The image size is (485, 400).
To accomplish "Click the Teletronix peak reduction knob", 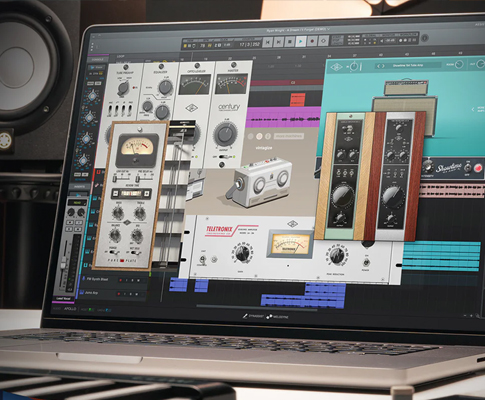I will 336,255.
